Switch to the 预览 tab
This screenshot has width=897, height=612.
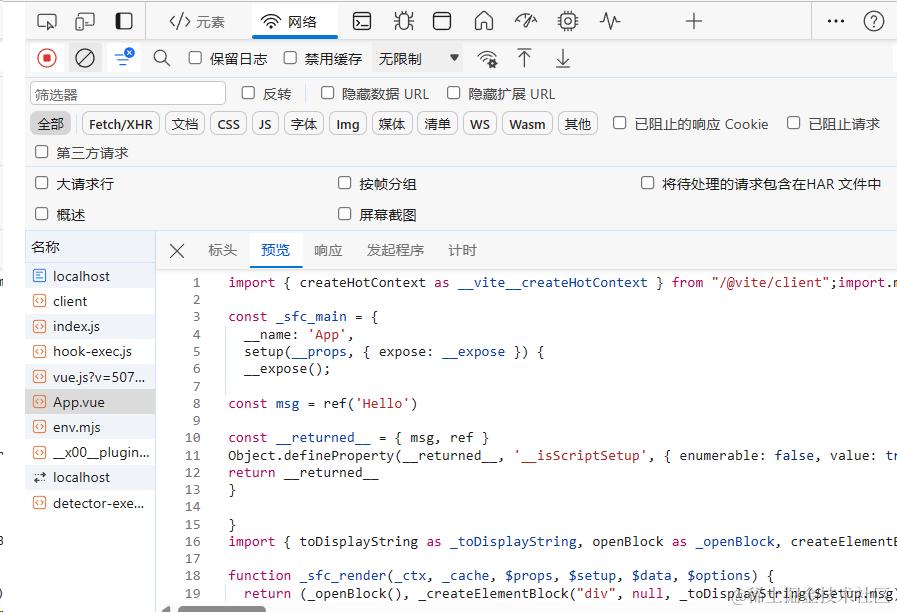coord(276,250)
